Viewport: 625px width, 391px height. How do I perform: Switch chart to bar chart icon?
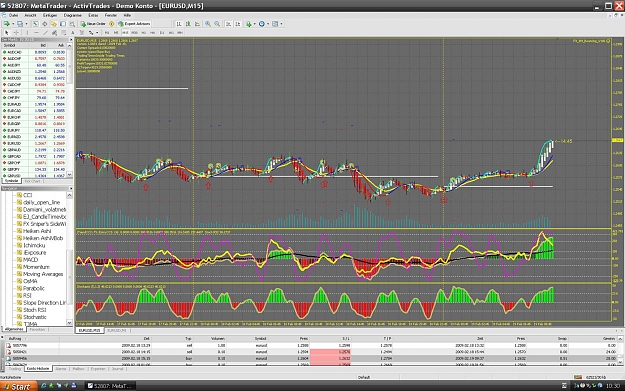tap(179, 24)
